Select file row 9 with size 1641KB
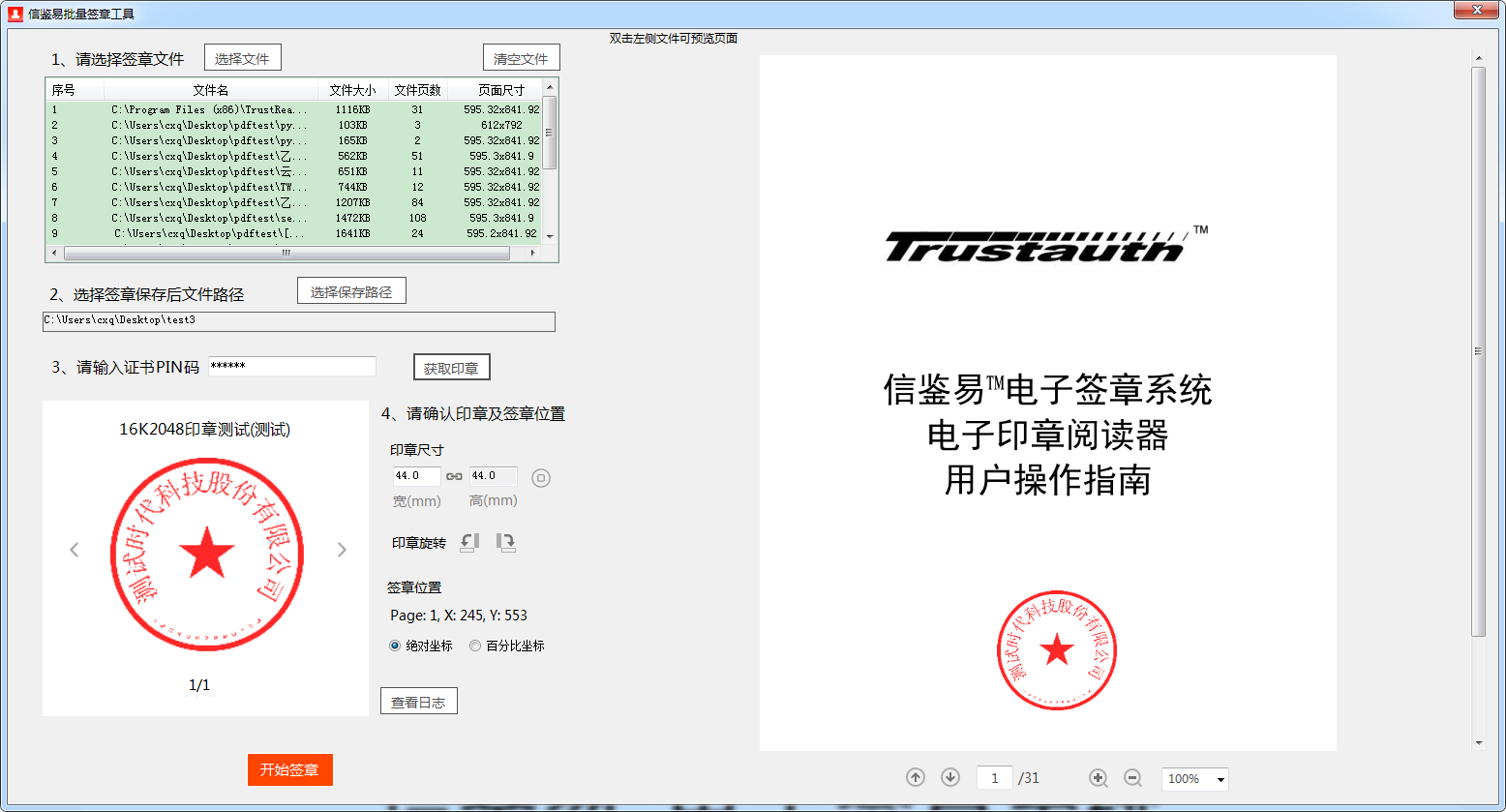The height and width of the screenshot is (812, 1506). coord(294,233)
